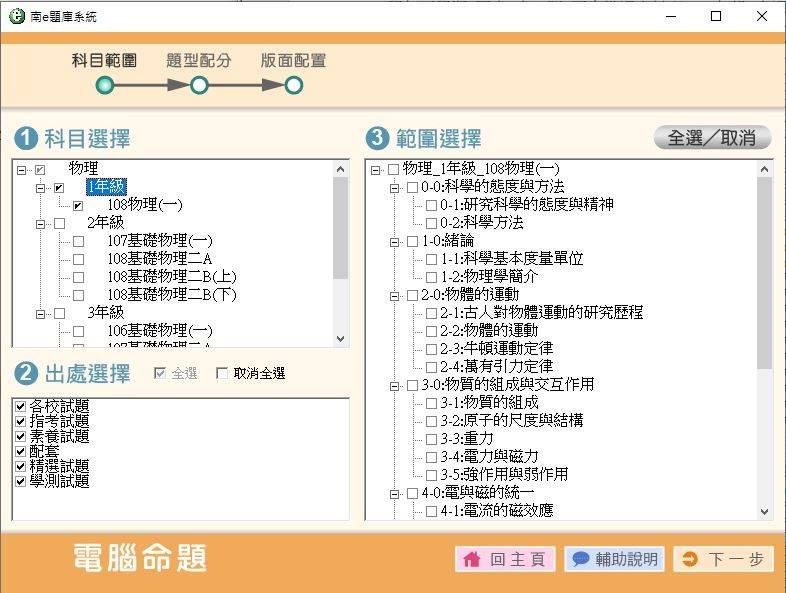786x593 pixels.
Task: Uncheck the 精選試題 source checkbox
Action: pos(21,466)
